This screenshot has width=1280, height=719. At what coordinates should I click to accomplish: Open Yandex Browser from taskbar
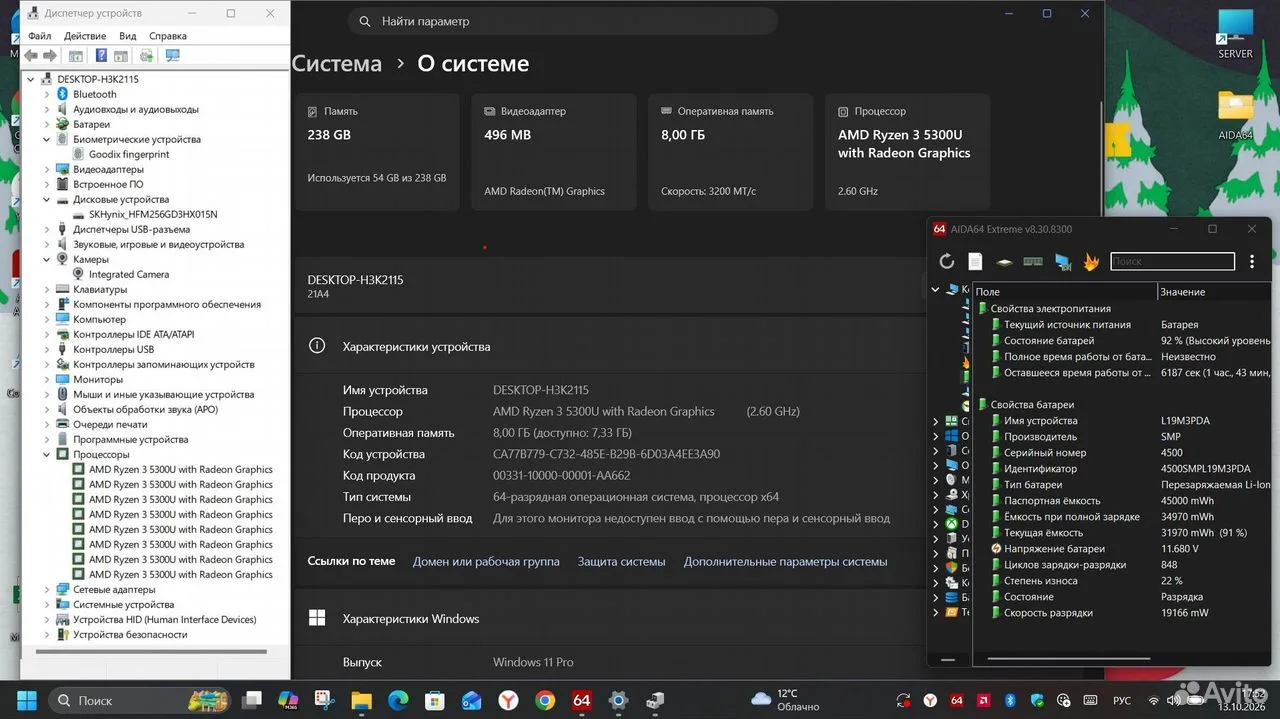pos(508,700)
